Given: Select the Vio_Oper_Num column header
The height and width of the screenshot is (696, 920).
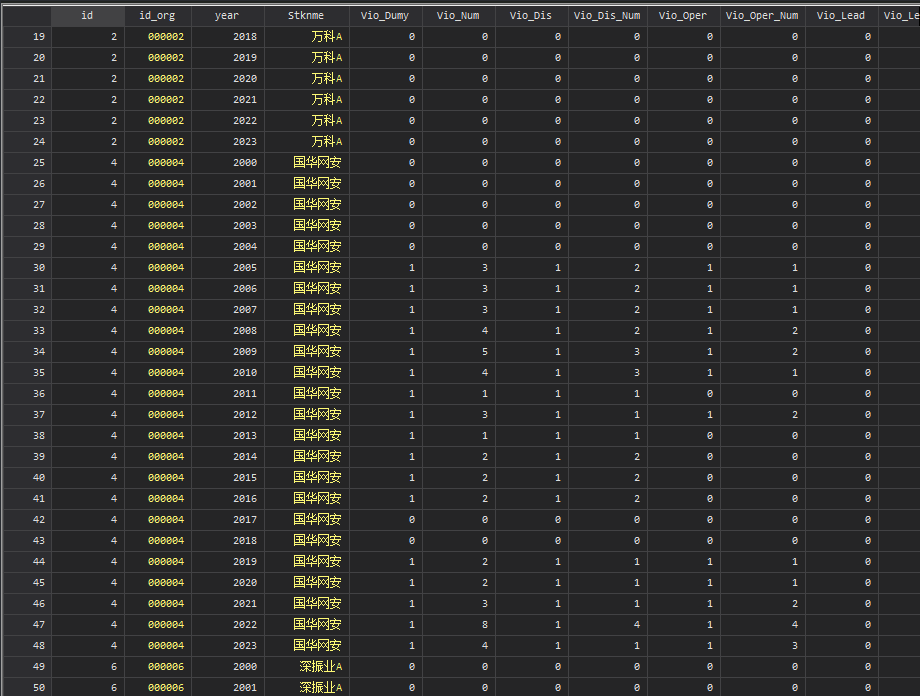Looking at the screenshot, I should 761,16.
